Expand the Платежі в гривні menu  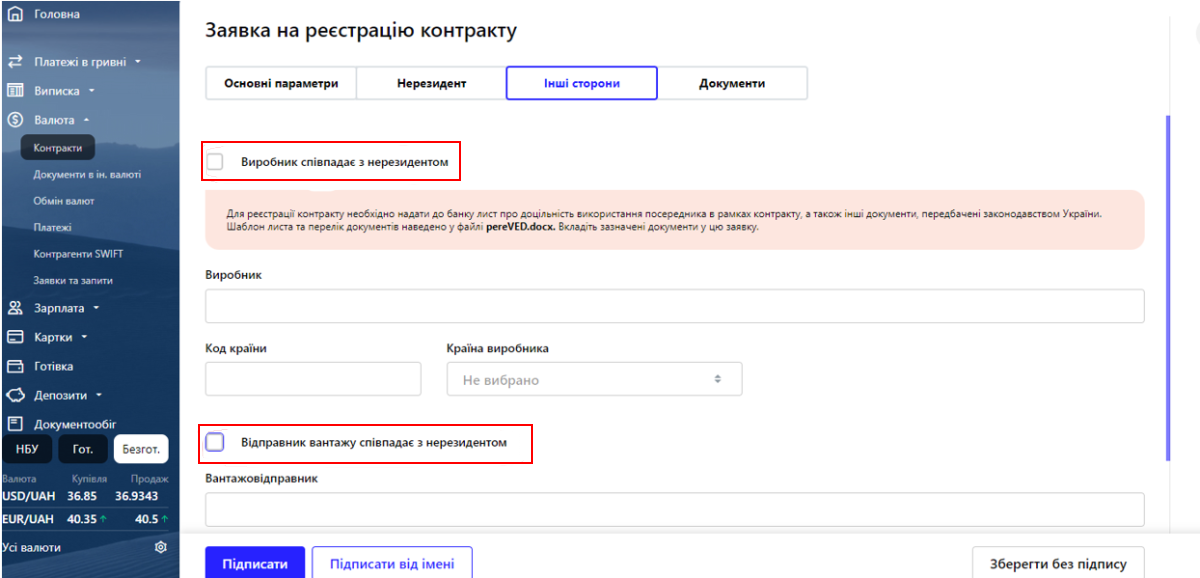pyautogui.click(x=138, y=62)
